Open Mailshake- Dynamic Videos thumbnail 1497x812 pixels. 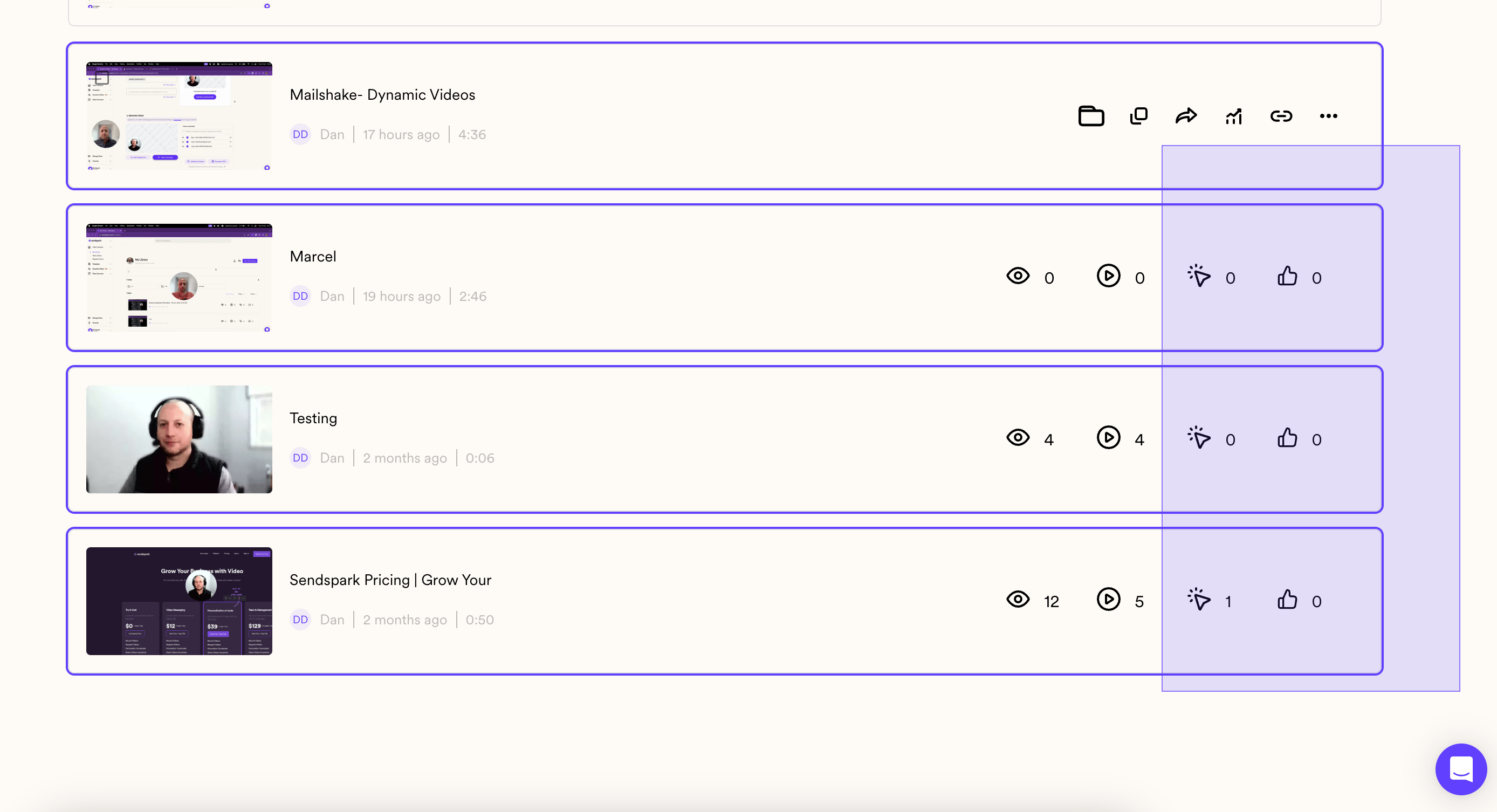coord(179,116)
